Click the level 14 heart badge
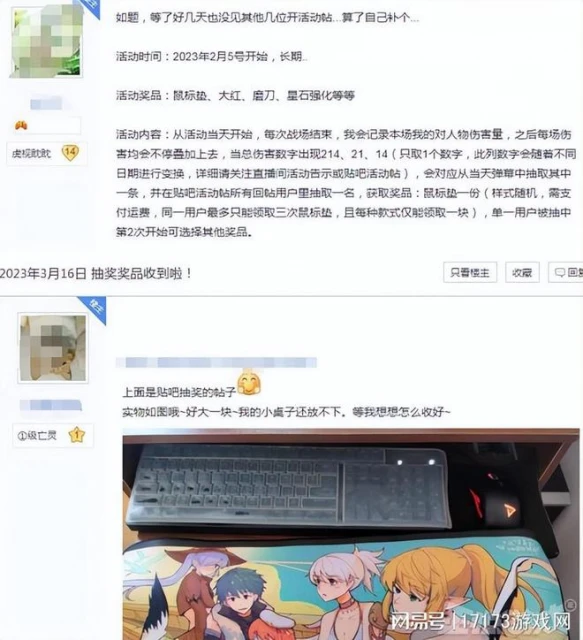 pos(70,153)
